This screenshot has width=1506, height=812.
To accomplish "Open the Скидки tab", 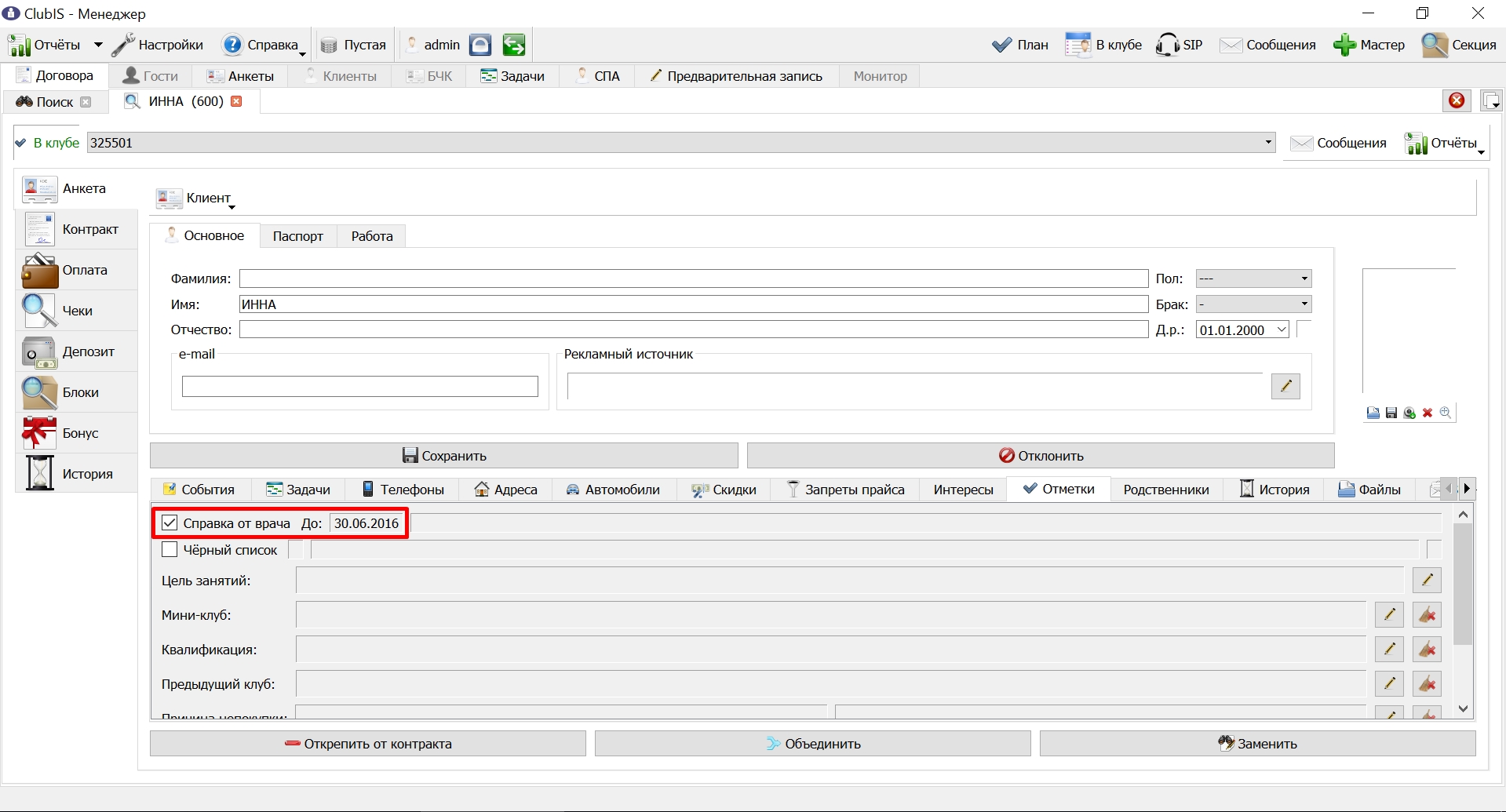I will point(724,490).
